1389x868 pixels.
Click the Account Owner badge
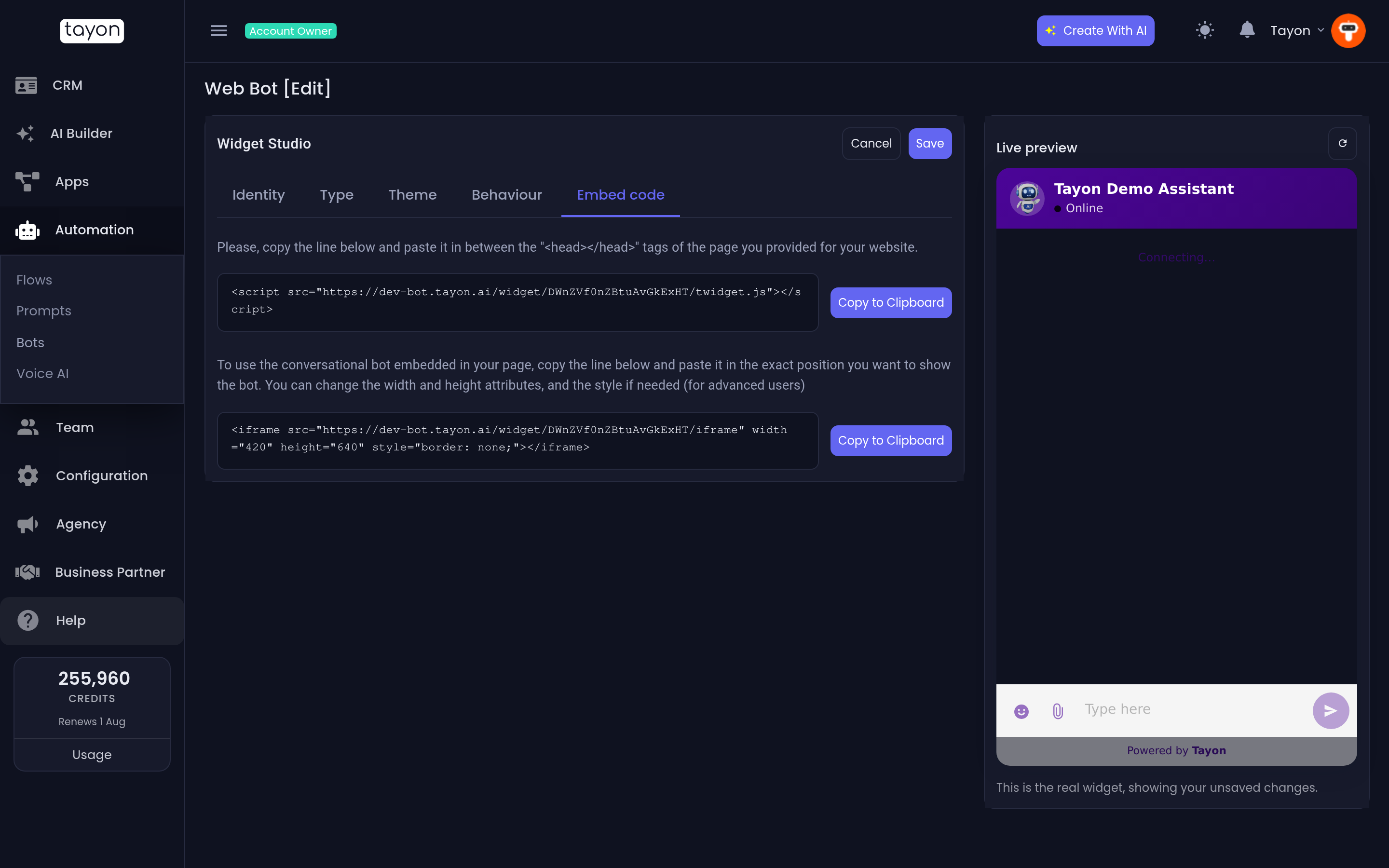coord(290,31)
